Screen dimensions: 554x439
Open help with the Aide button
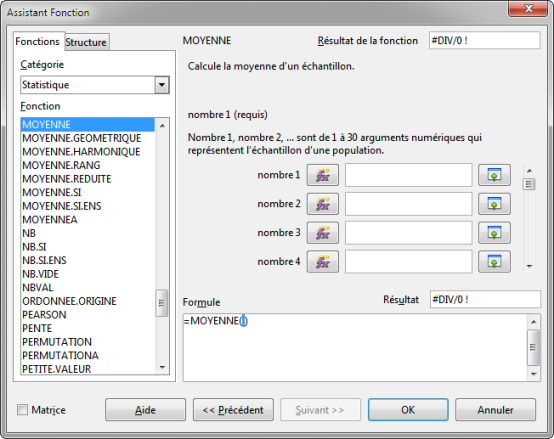145,410
